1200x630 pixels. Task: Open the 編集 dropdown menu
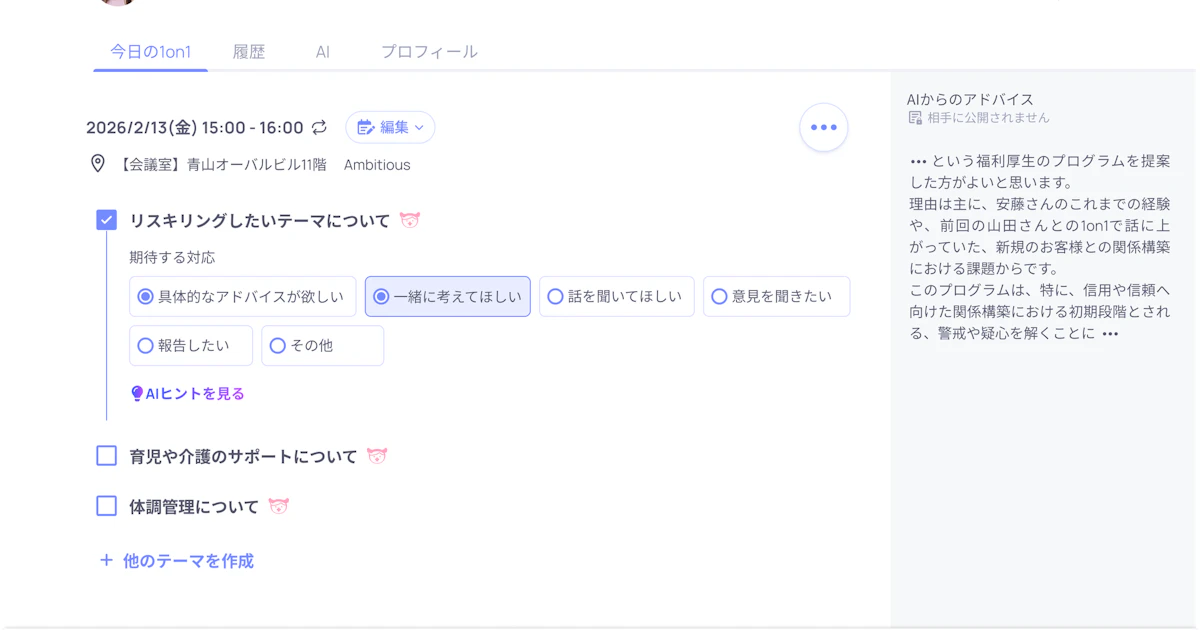click(390, 127)
